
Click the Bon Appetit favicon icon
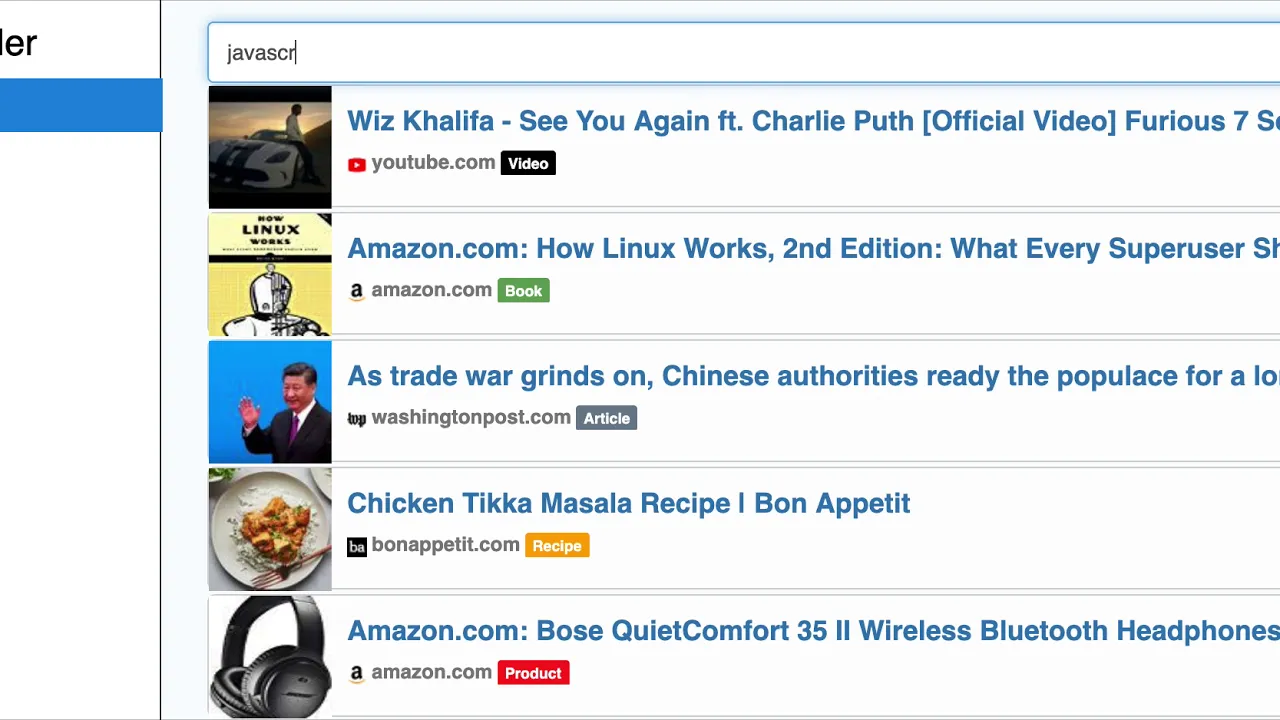point(356,546)
